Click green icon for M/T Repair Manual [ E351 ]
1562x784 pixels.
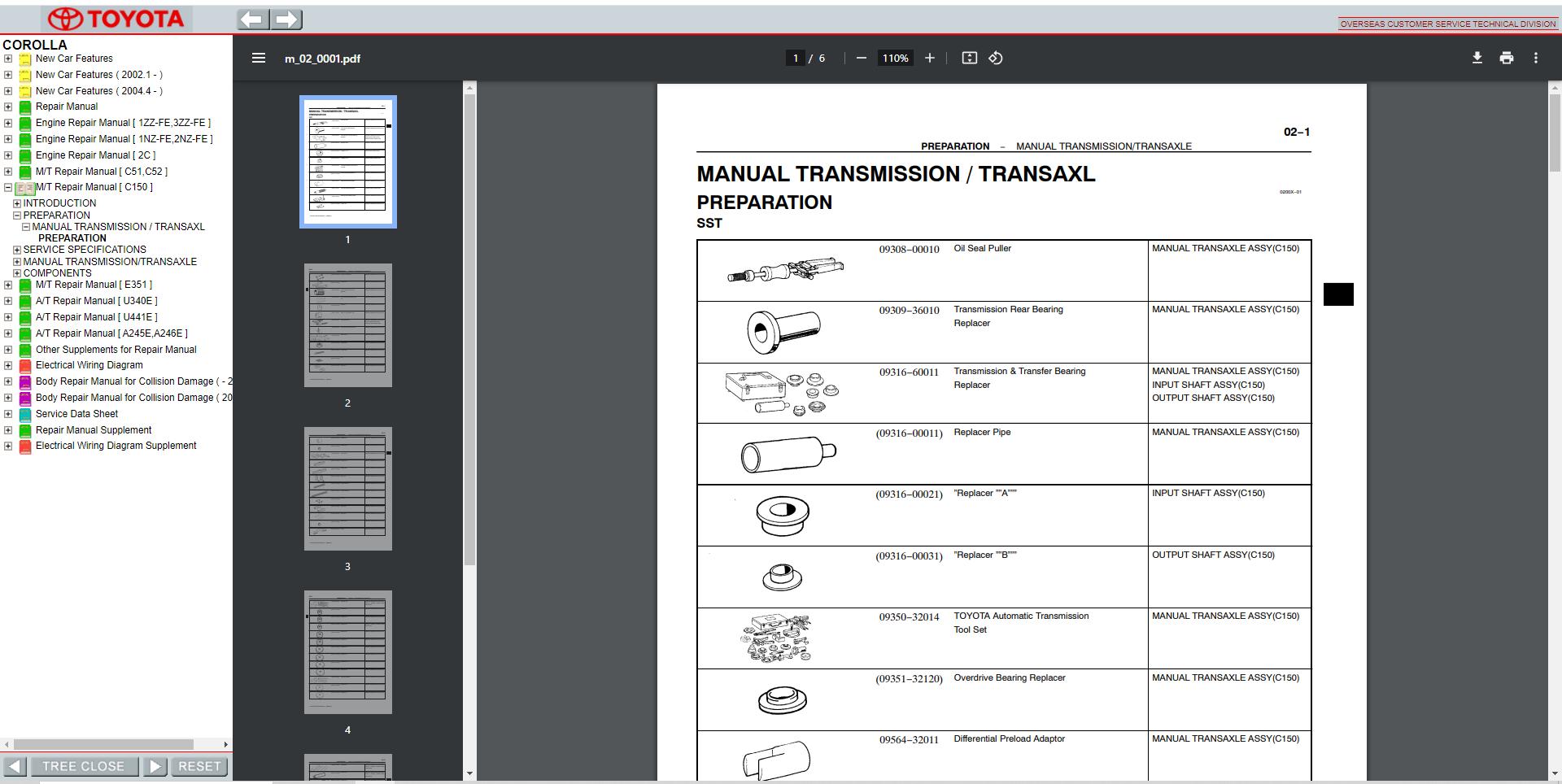[x=25, y=285]
